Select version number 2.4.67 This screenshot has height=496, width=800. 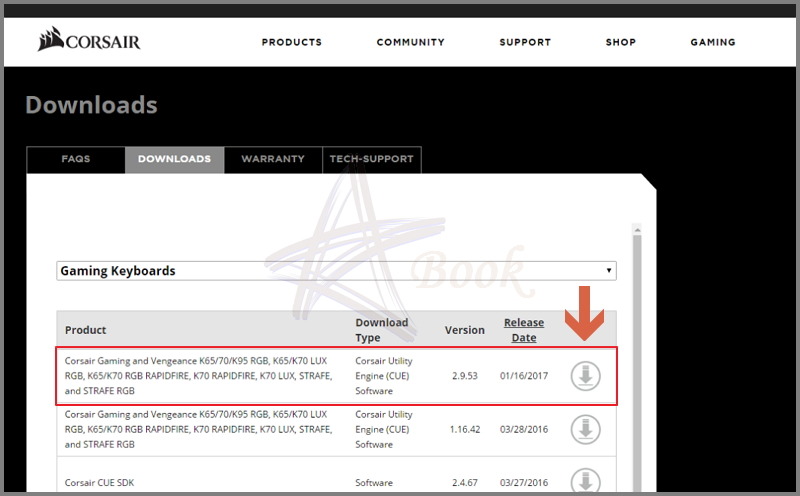coord(465,482)
